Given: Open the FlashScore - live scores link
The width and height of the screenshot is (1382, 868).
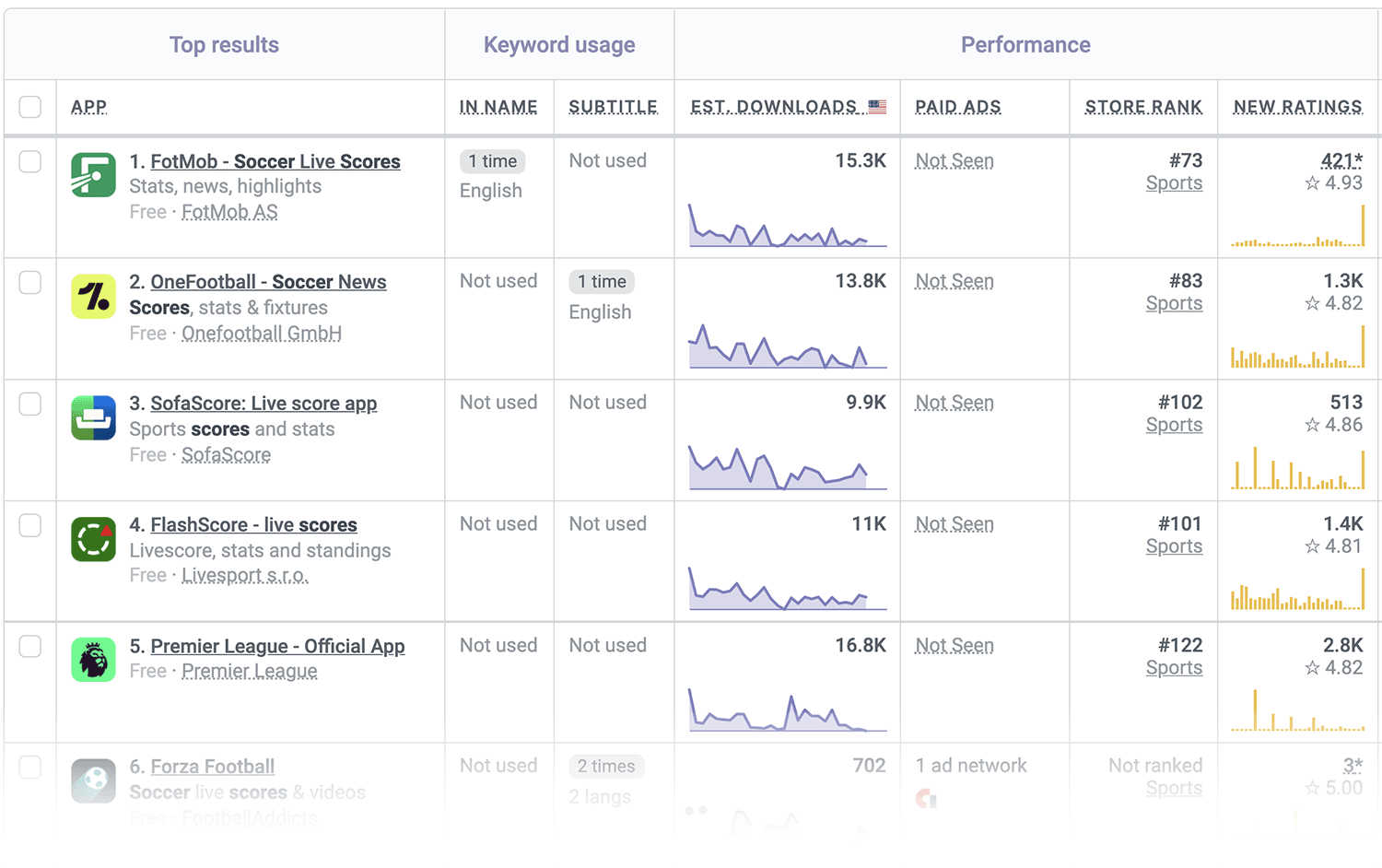Looking at the screenshot, I should (x=253, y=525).
